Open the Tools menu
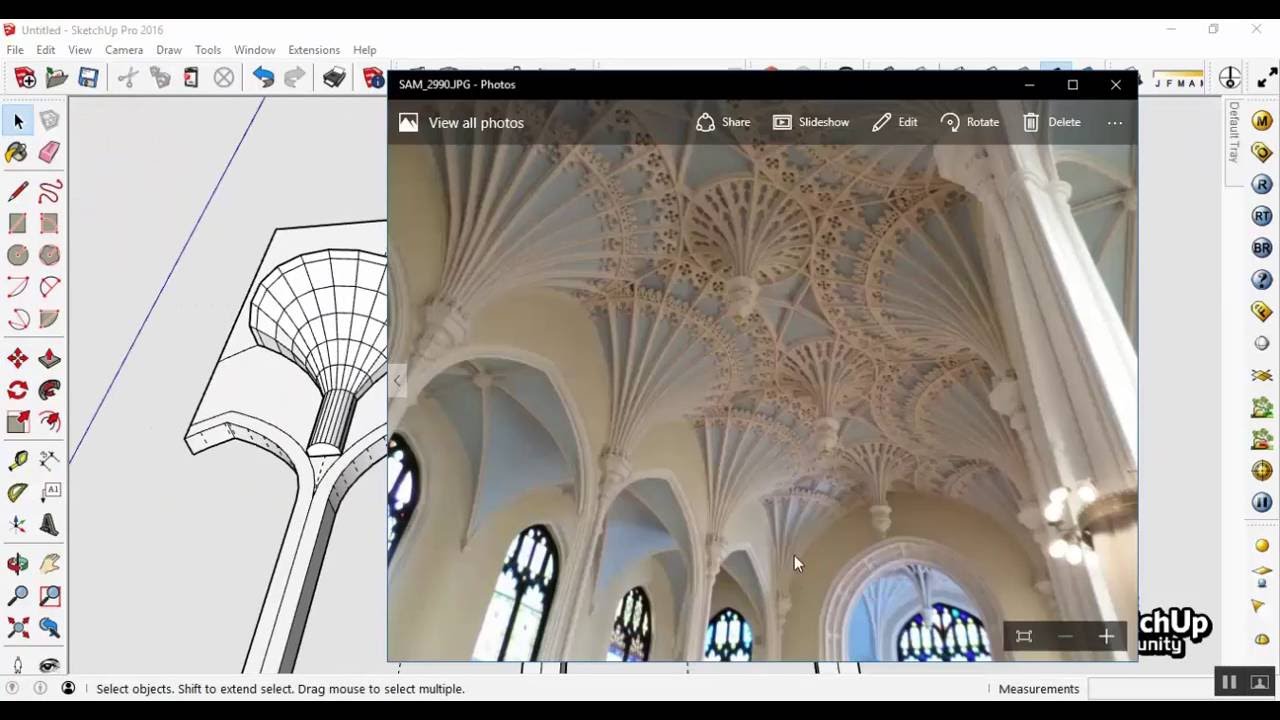This screenshot has width=1280, height=720. pyautogui.click(x=208, y=50)
